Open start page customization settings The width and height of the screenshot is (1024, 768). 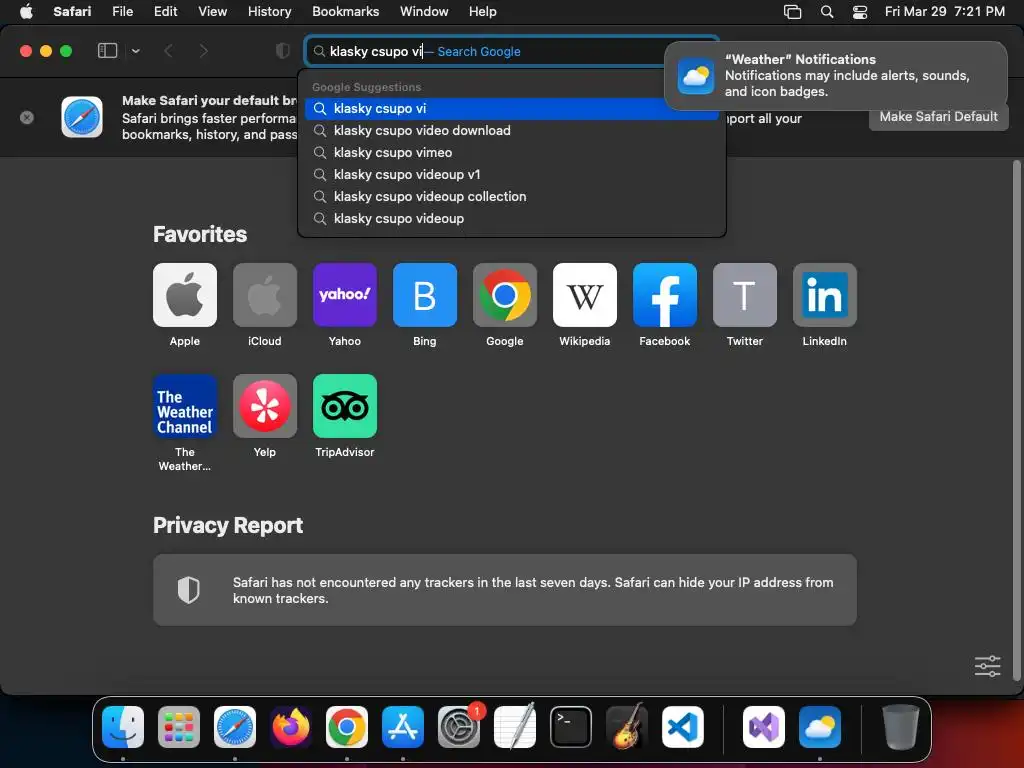tap(987, 666)
